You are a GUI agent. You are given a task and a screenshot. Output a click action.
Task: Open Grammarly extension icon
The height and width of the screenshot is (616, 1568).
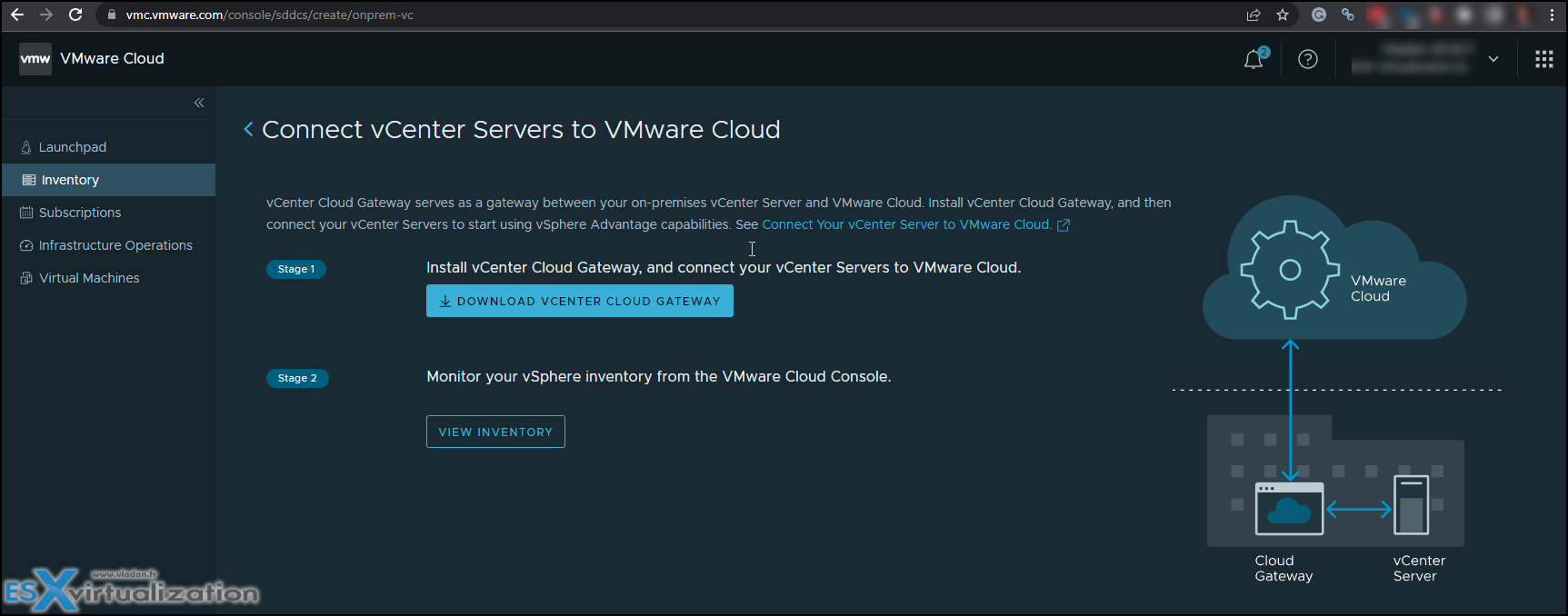(x=1319, y=15)
